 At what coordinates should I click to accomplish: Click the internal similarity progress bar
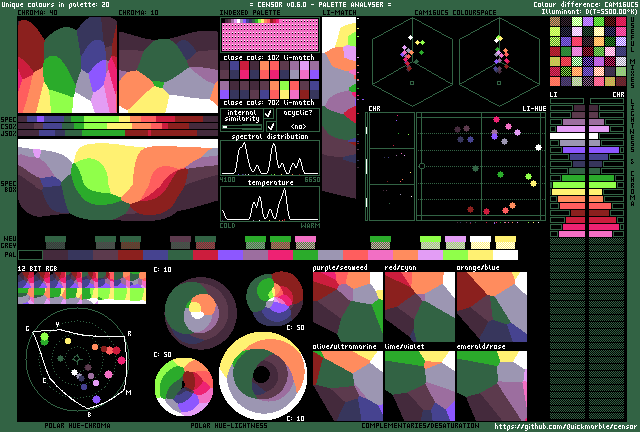coord(242,127)
